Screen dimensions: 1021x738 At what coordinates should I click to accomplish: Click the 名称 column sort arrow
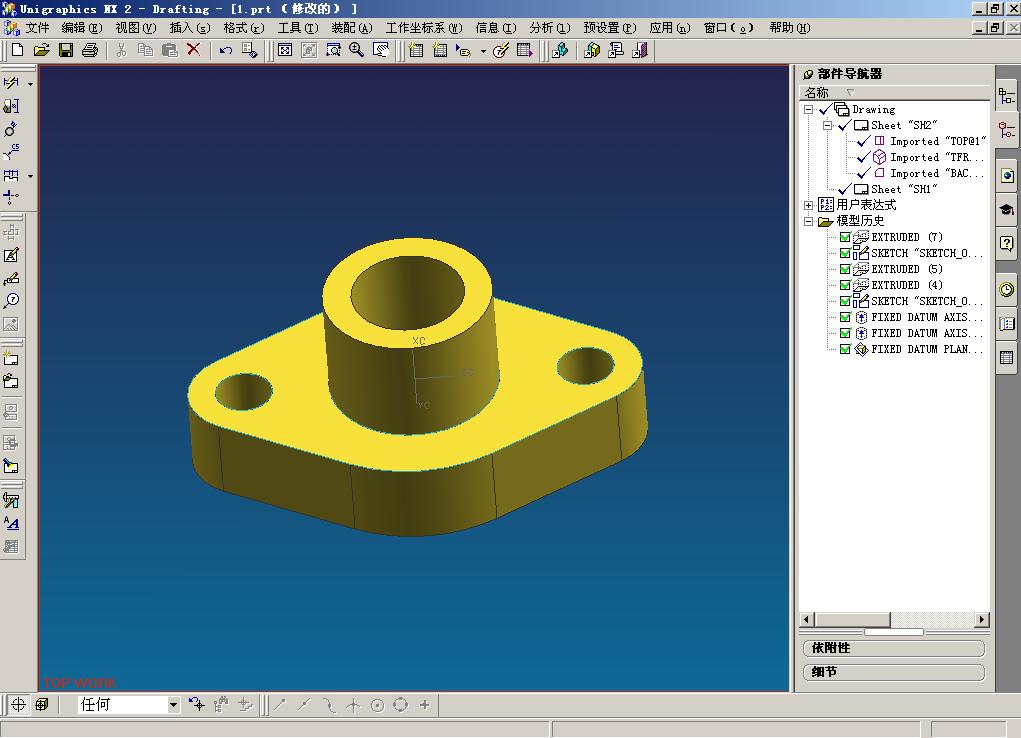point(850,92)
